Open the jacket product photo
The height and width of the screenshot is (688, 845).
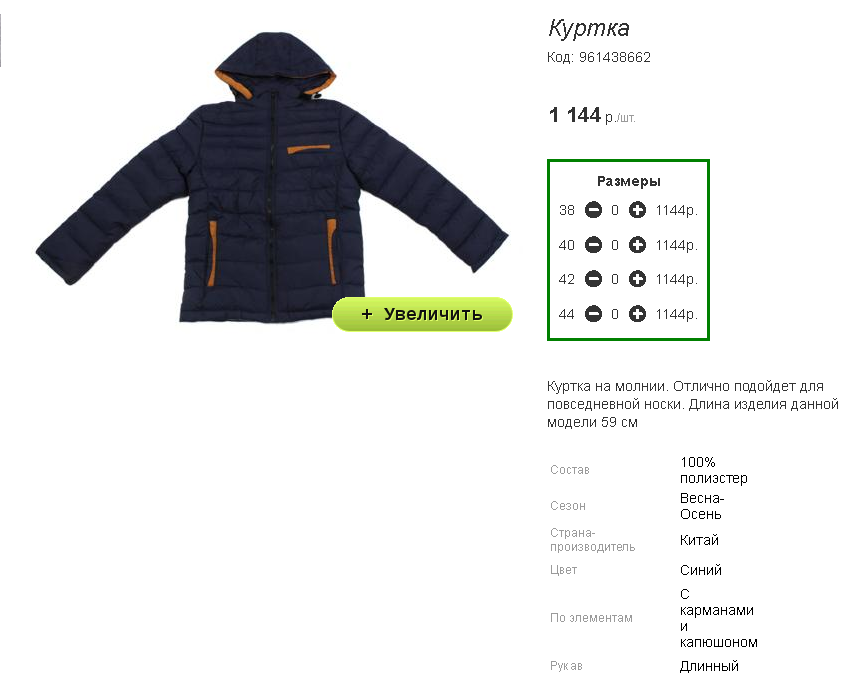[x=272, y=178]
